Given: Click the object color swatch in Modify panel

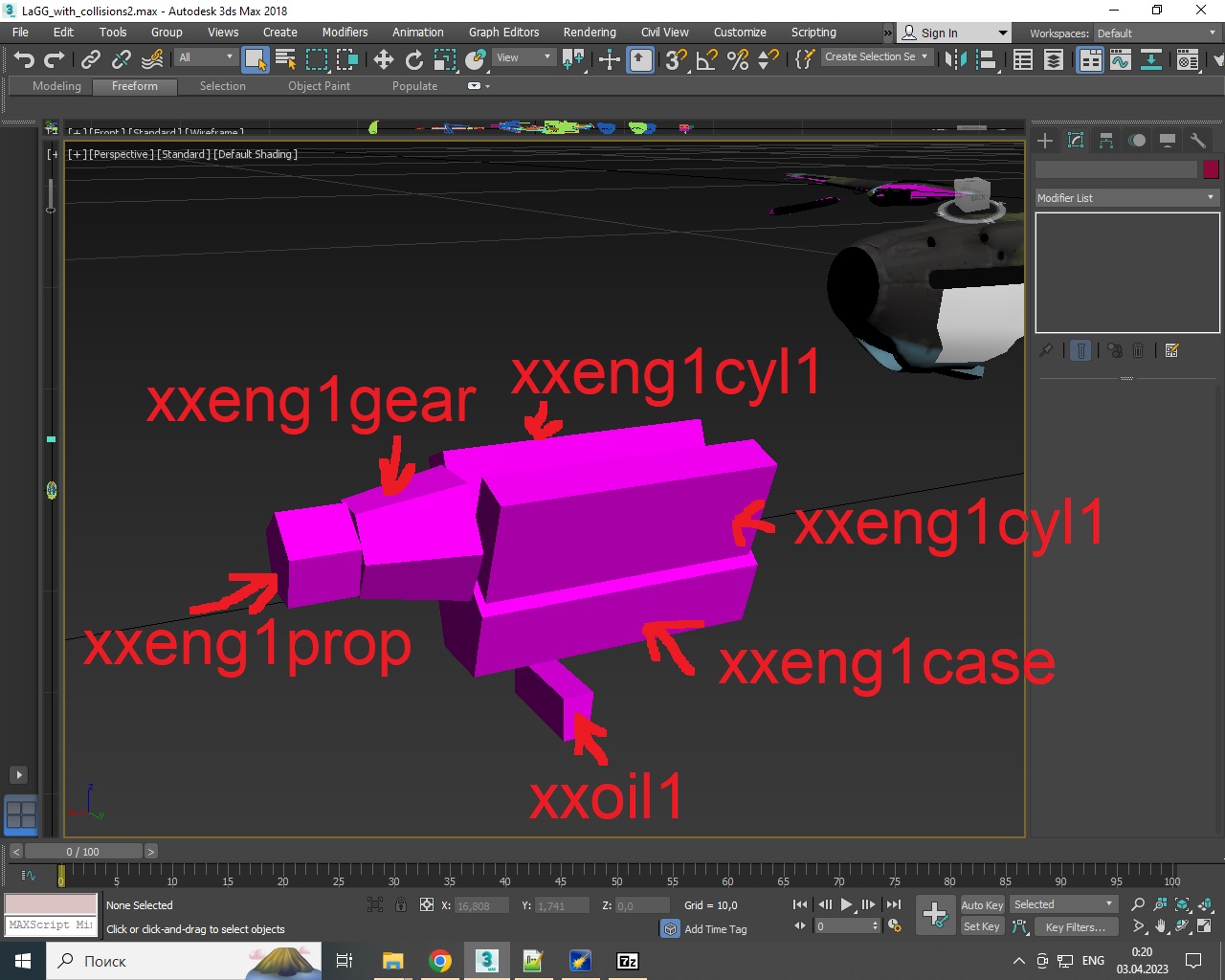Looking at the screenshot, I should pyautogui.click(x=1211, y=169).
